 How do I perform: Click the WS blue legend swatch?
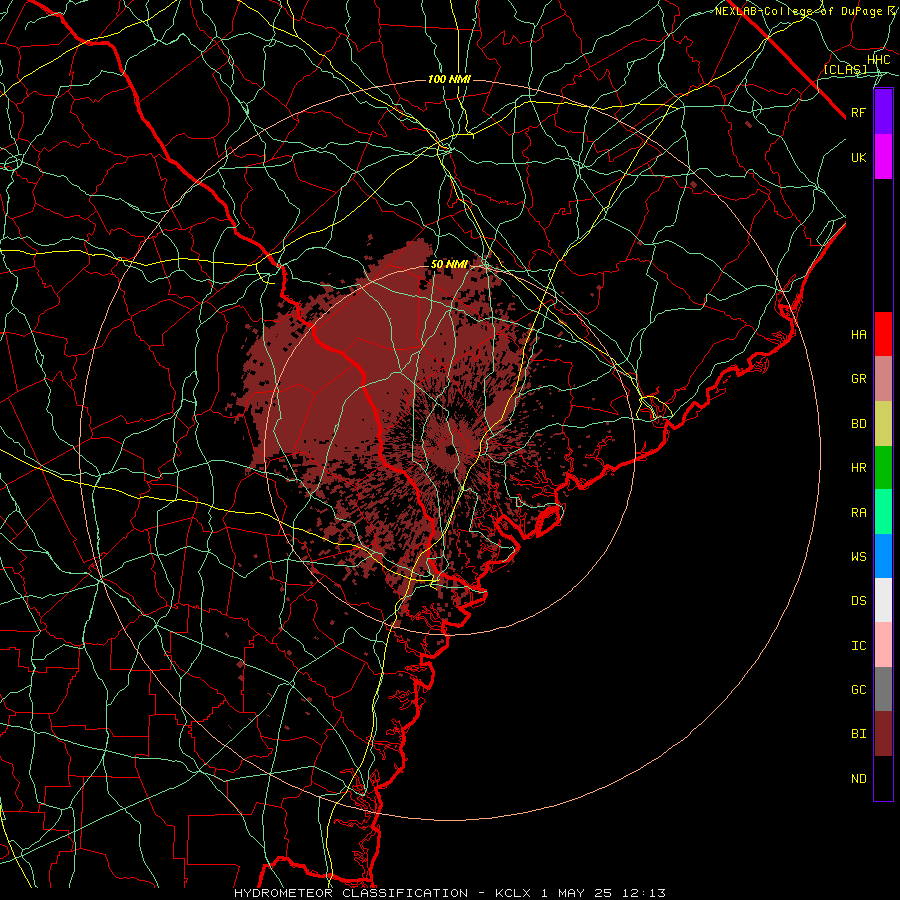[883, 556]
